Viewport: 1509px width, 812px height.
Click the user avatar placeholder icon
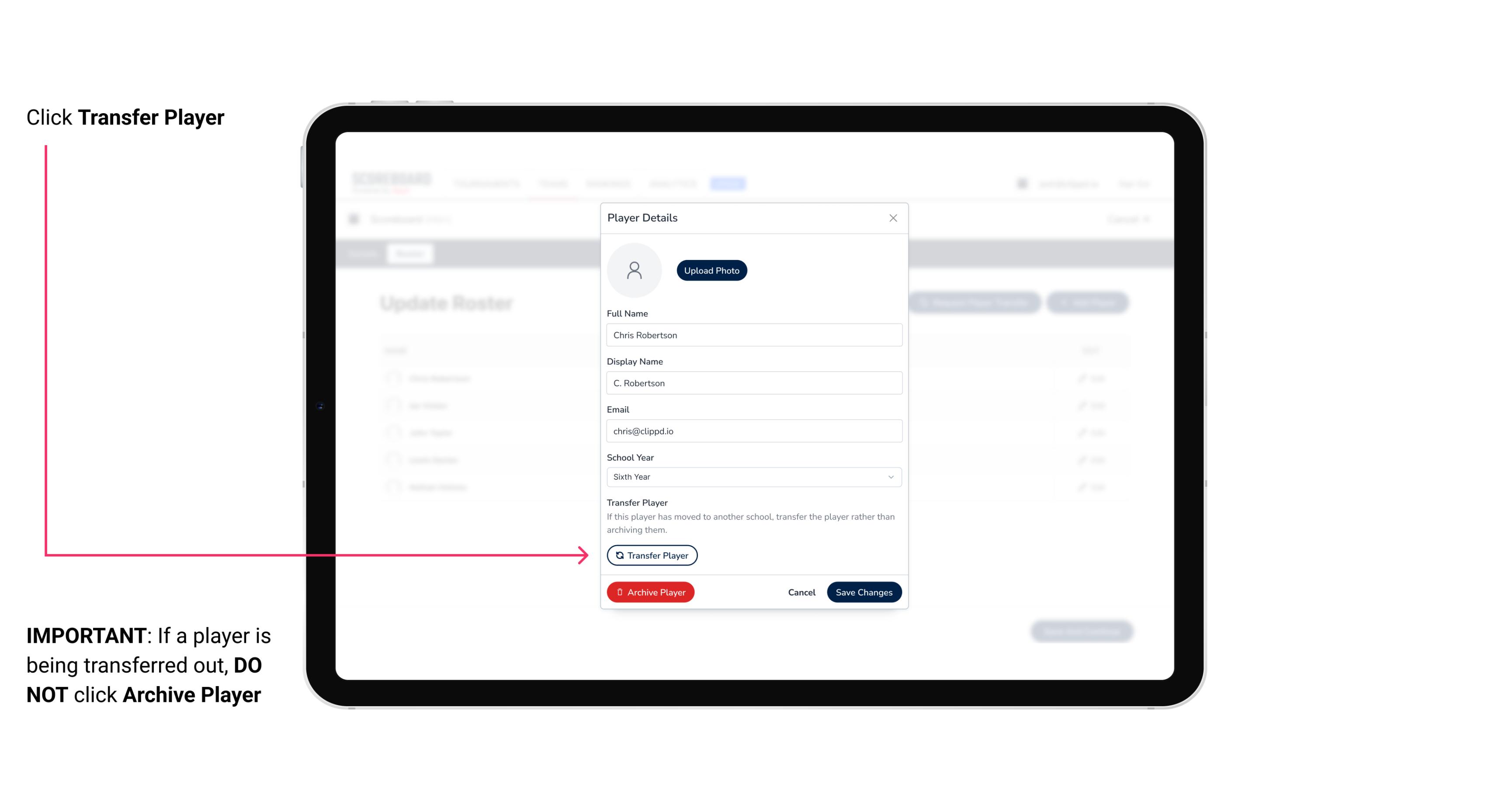coord(634,269)
